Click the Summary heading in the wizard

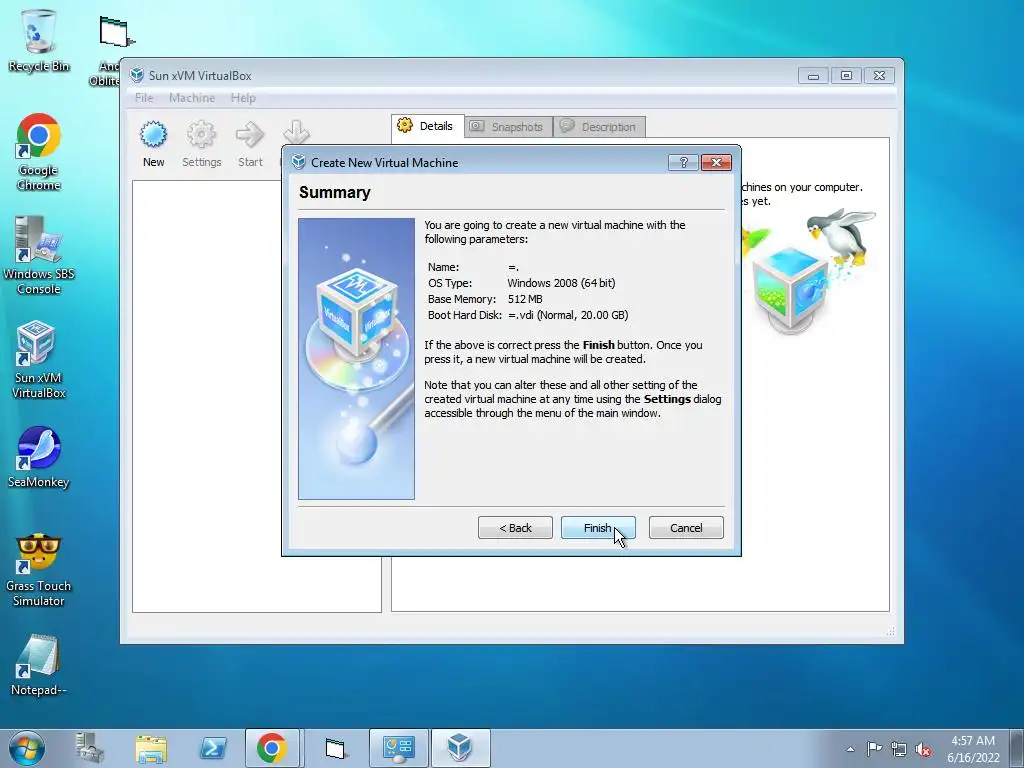(335, 192)
